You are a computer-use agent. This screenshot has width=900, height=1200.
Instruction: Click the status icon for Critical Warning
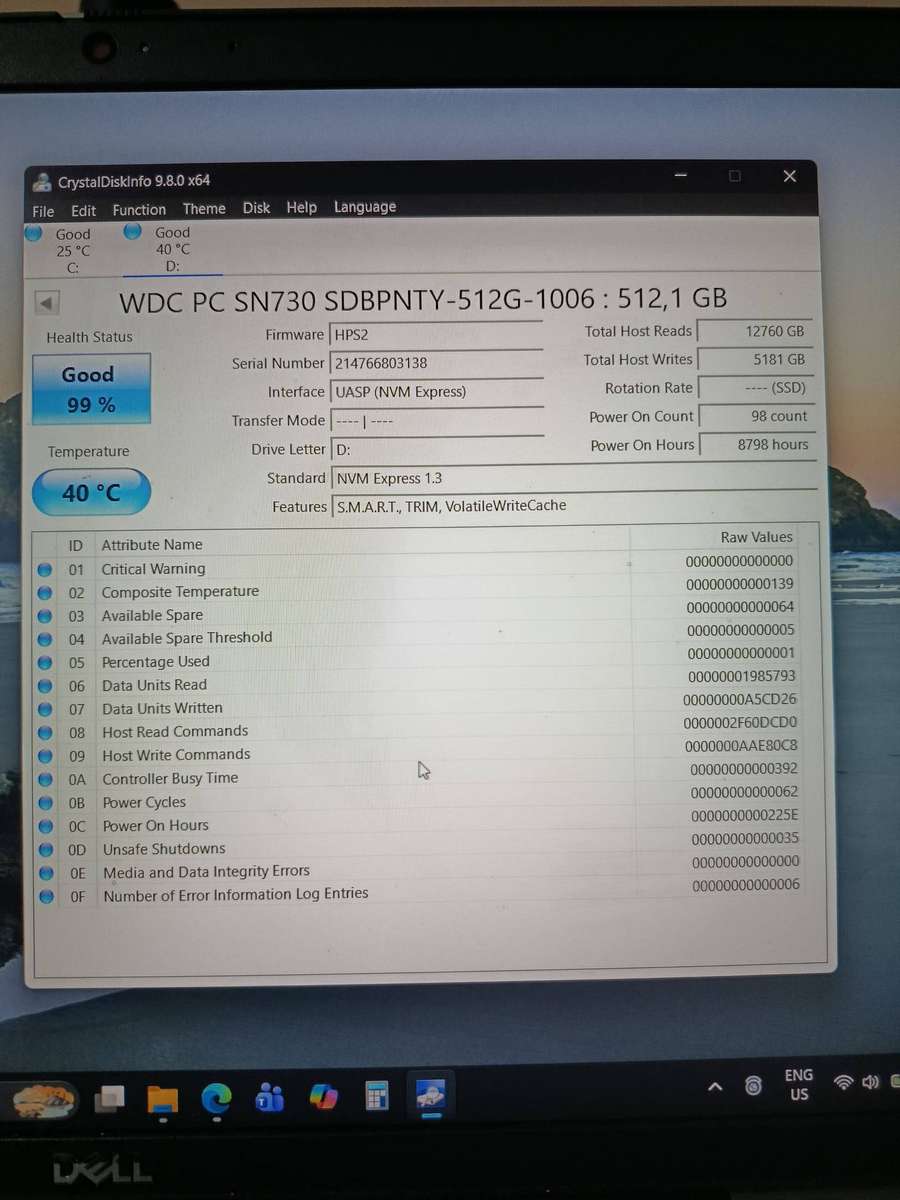pyautogui.click(x=44, y=570)
